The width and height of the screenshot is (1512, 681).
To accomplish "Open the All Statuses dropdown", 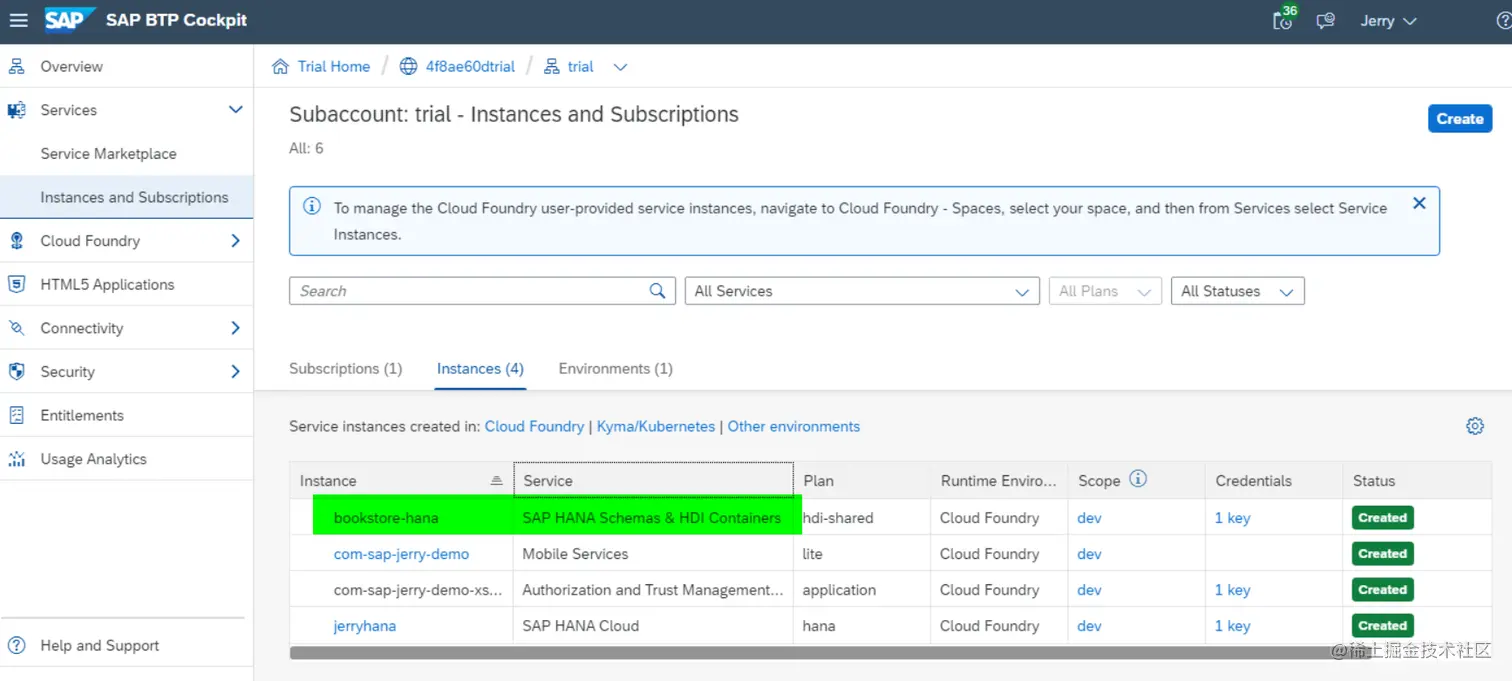I will pos(1237,291).
